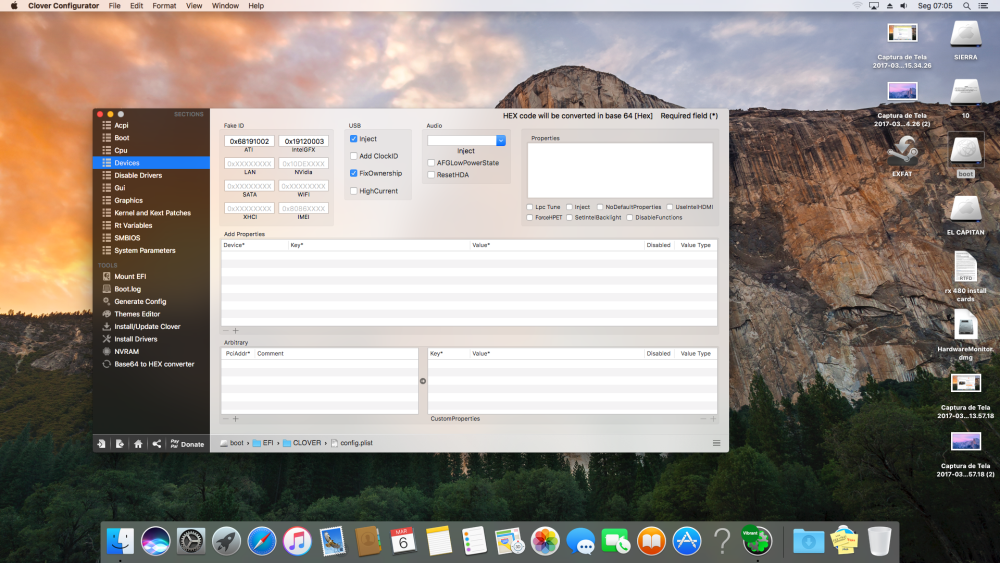Open the Boot section
The width and height of the screenshot is (1000, 563).
[121, 138]
